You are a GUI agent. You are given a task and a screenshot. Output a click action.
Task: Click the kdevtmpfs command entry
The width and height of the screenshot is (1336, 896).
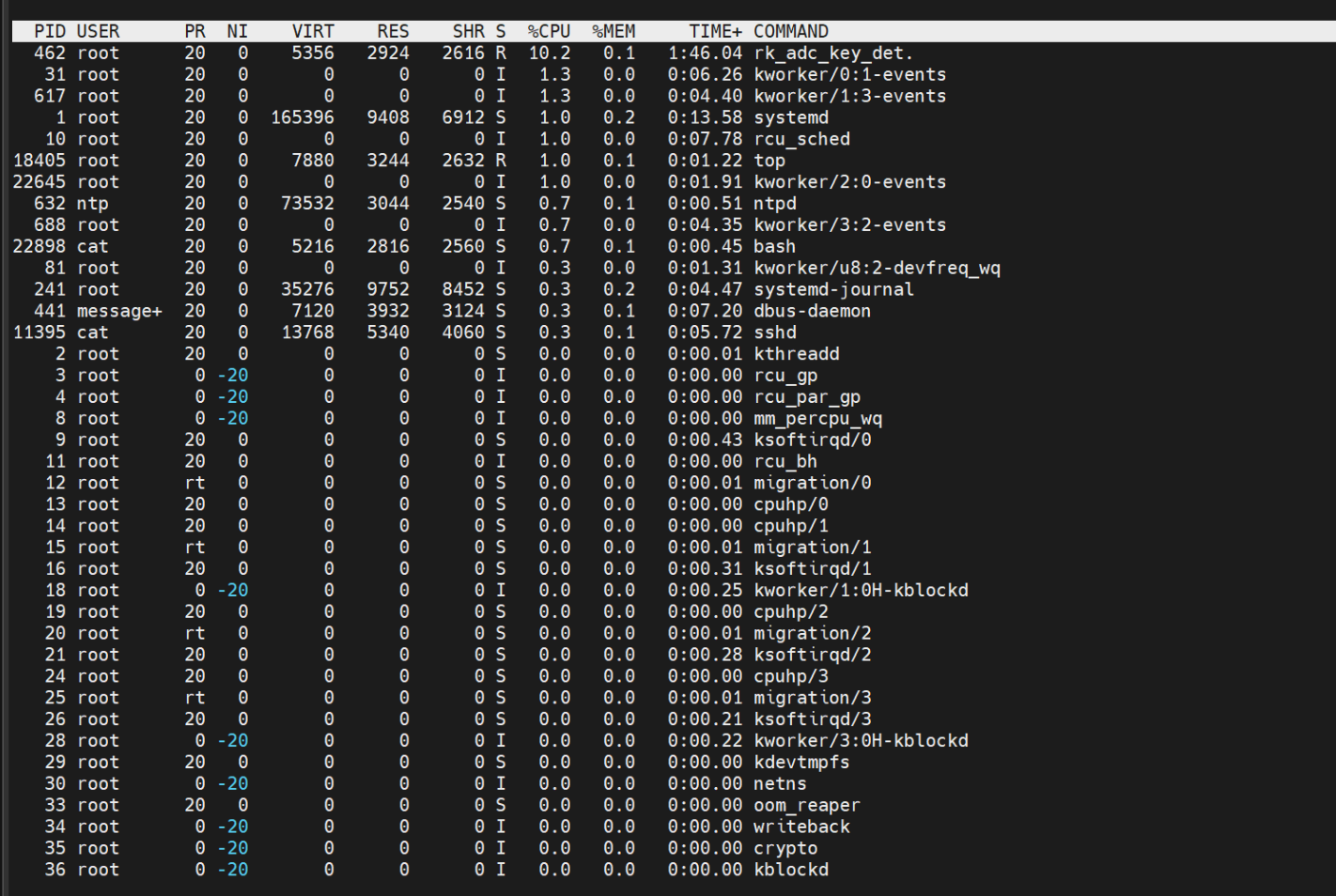point(801,762)
